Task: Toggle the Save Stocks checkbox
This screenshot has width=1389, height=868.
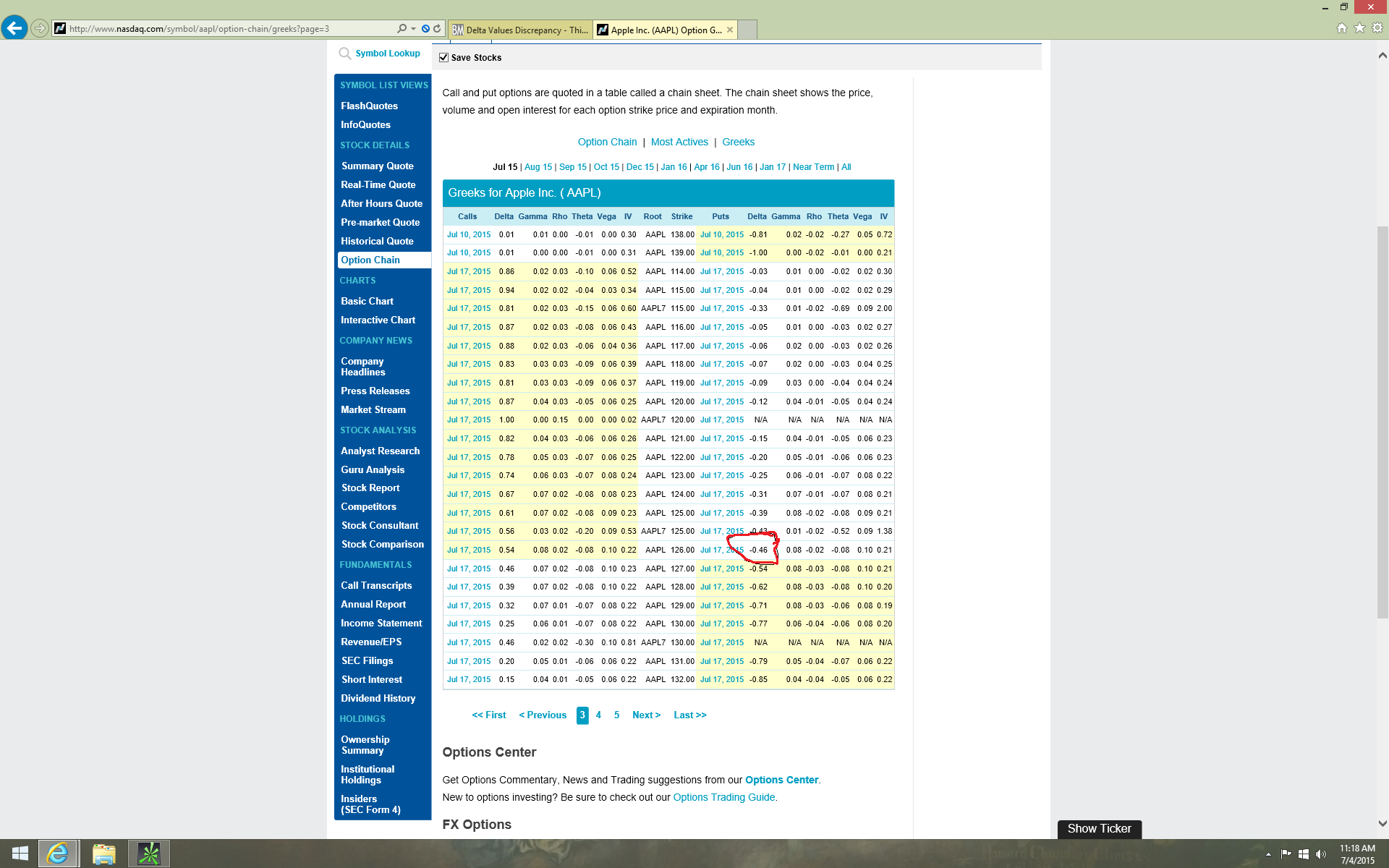Action: (x=444, y=58)
